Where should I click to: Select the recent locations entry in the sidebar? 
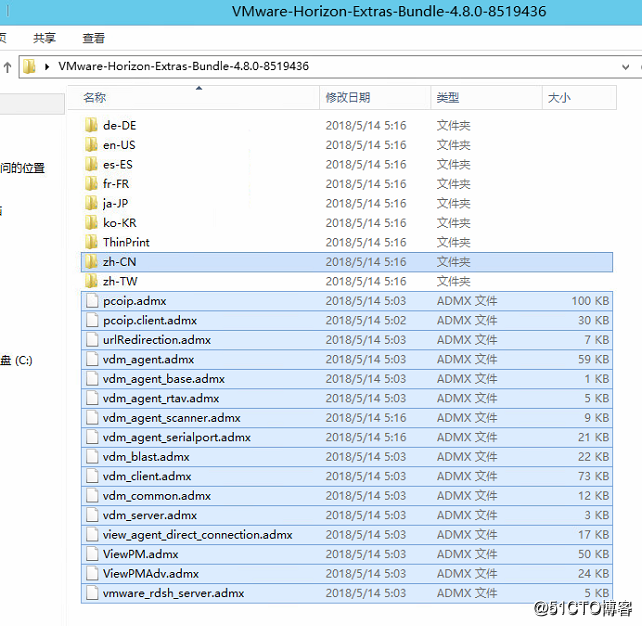(23, 168)
